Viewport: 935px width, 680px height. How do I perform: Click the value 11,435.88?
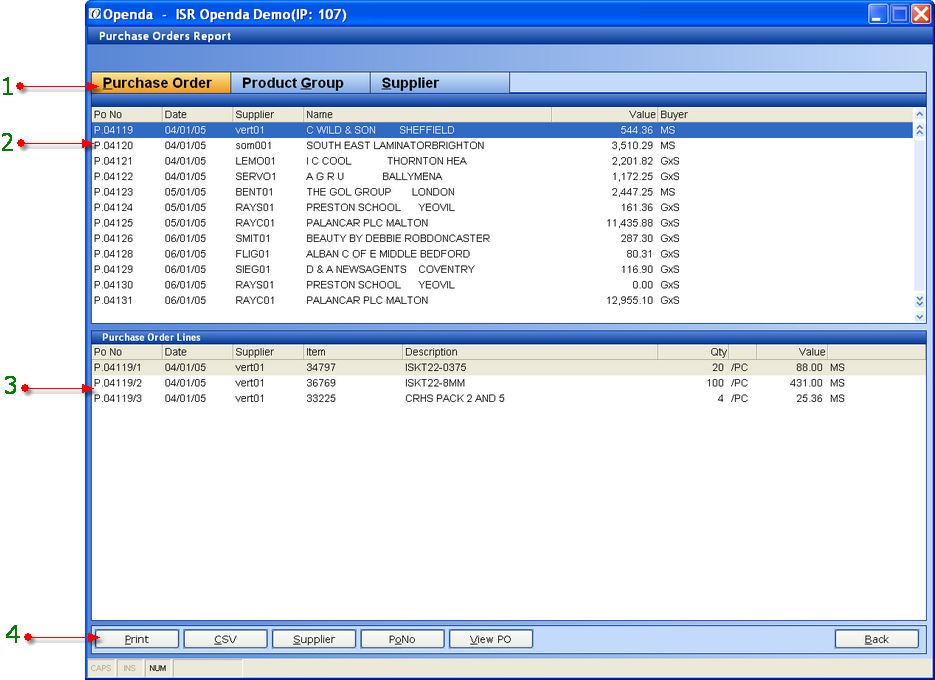coord(630,223)
